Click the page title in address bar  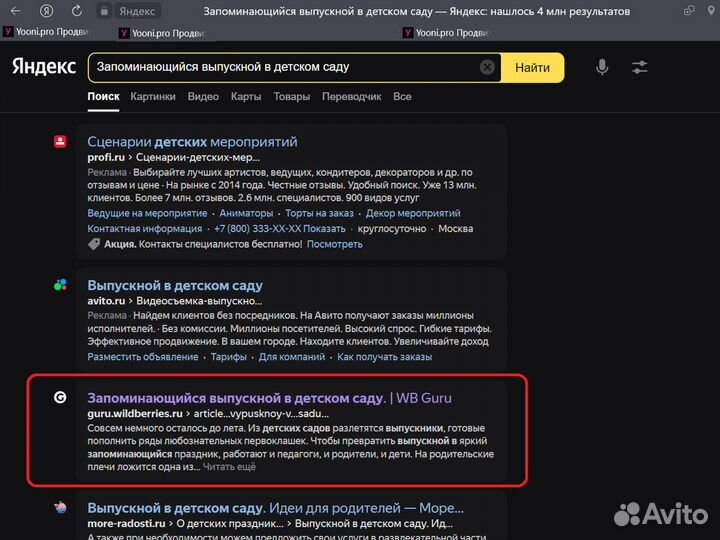coord(416,11)
